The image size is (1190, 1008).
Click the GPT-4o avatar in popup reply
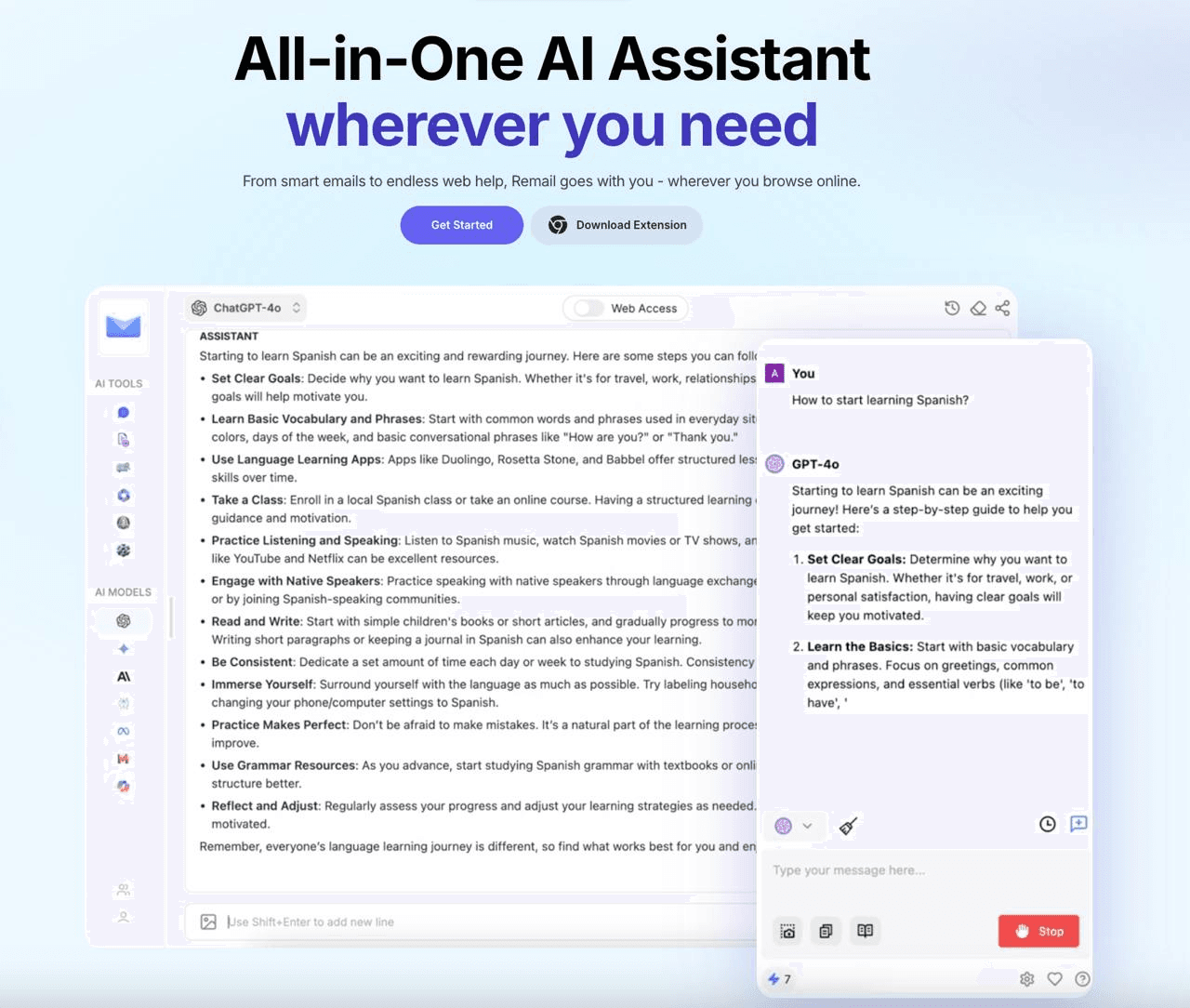pos(774,463)
